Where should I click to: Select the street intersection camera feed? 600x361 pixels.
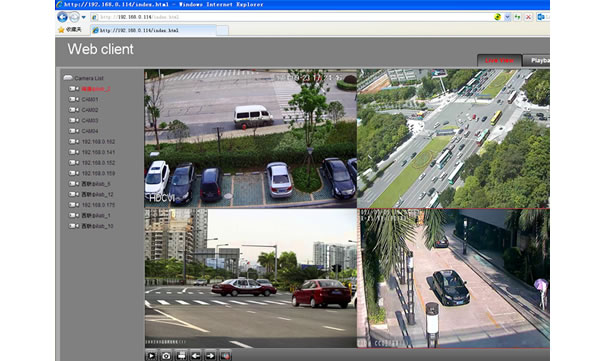point(250,278)
